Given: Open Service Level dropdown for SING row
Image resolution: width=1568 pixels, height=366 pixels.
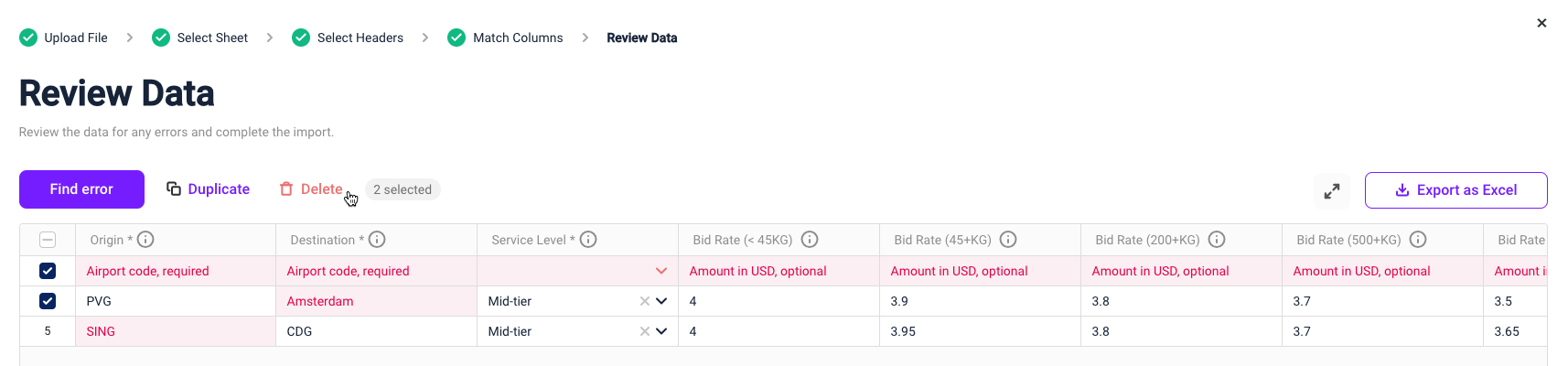Looking at the screenshot, I should [x=661, y=331].
